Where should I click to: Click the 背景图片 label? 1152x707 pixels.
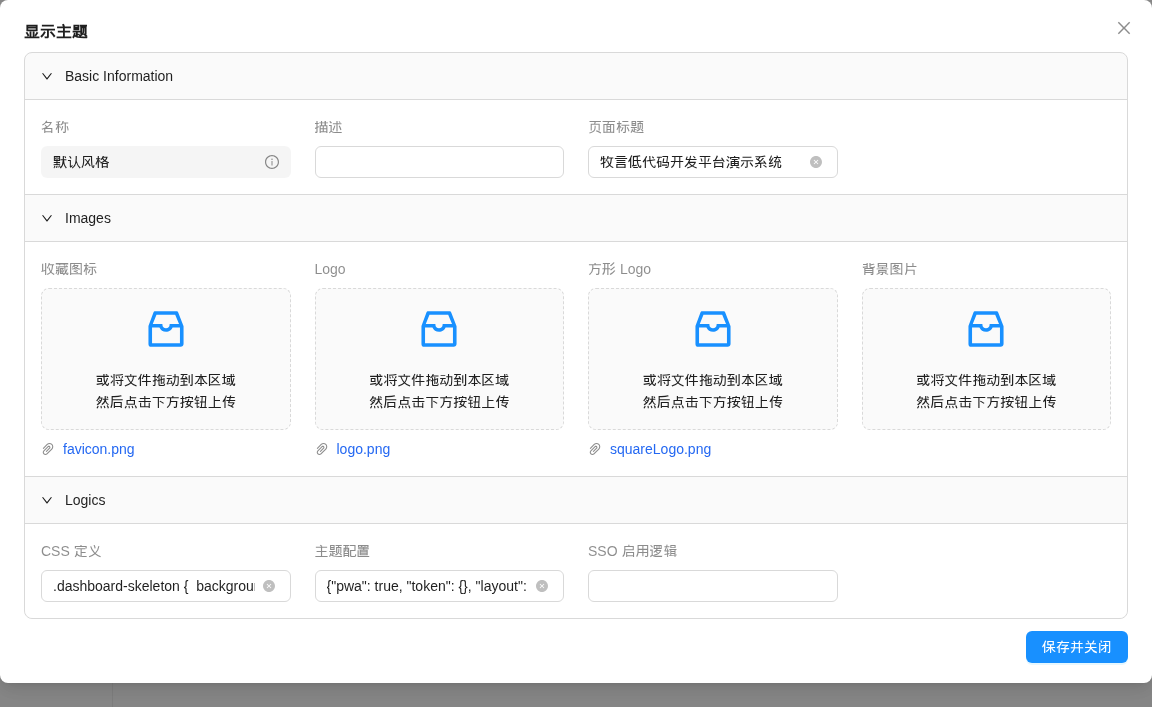(x=889, y=269)
